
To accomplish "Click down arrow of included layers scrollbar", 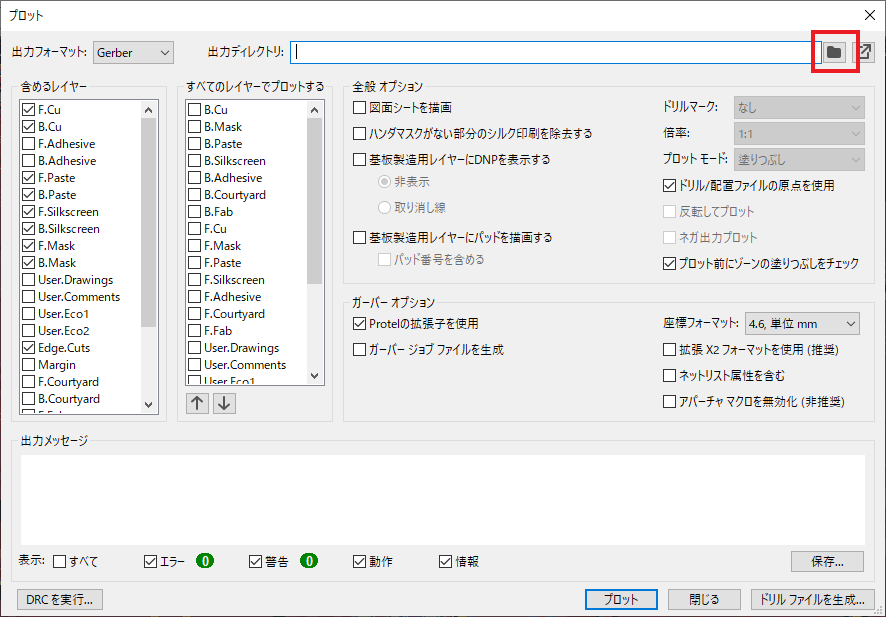I will pyautogui.click(x=149, y=405).
